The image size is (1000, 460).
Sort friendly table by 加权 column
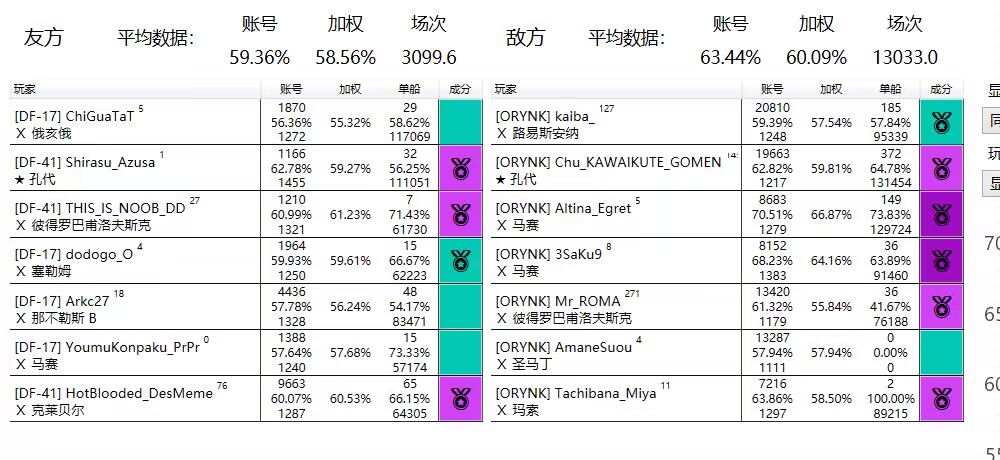(x=349, y=89)
